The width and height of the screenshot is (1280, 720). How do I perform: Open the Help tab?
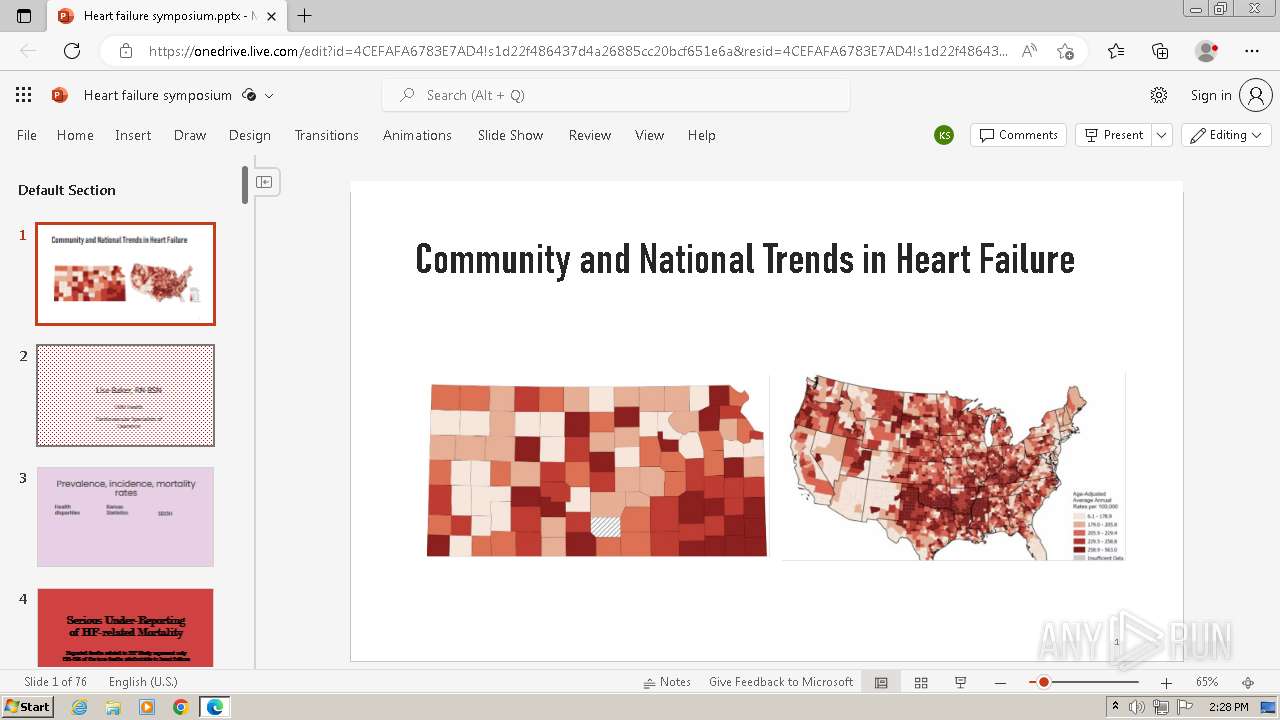tap(702, 135)
